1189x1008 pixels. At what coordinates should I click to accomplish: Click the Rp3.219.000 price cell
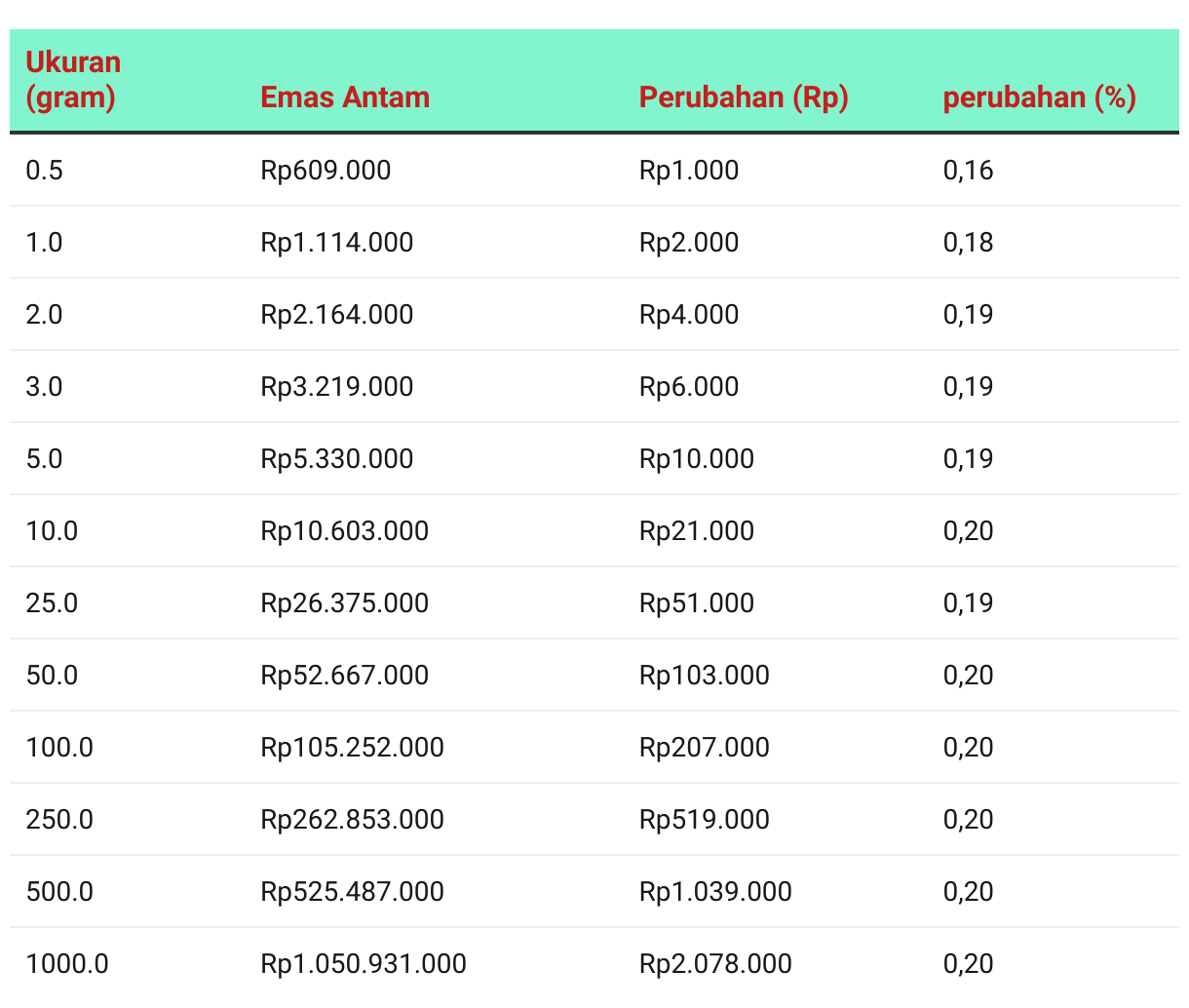pyautogui.click(x=337, y=387)
